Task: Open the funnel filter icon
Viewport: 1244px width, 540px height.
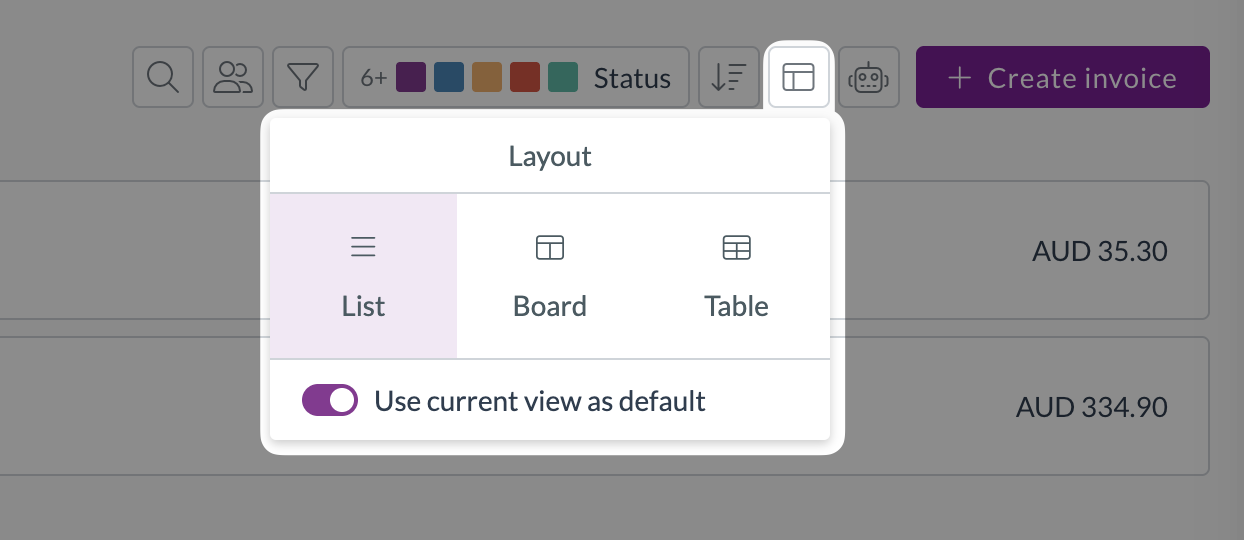Action: click(303, 77)
